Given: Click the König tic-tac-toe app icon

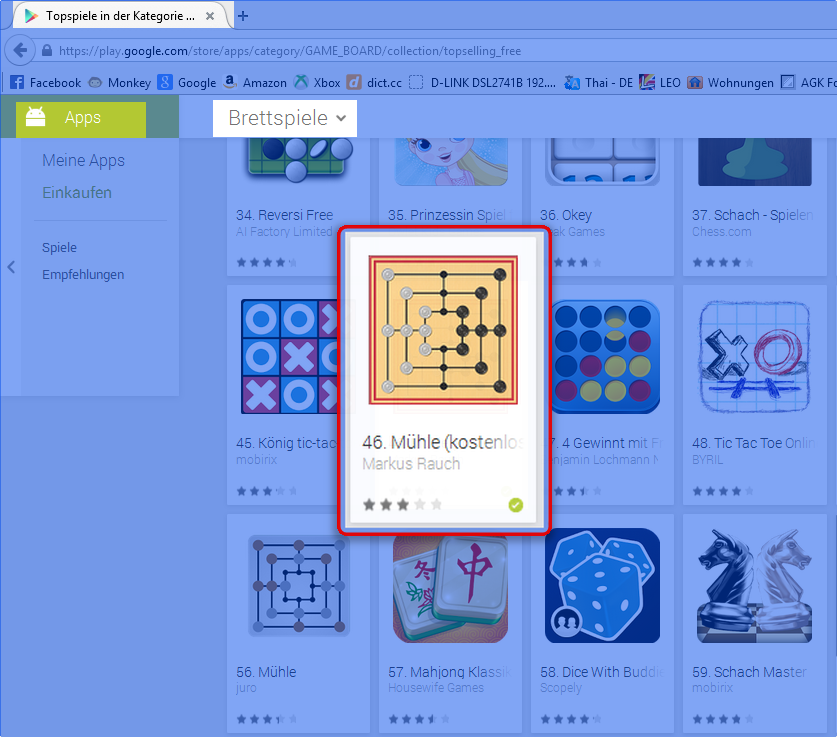Looking at the screenshot, I should (x=289, y=356).
